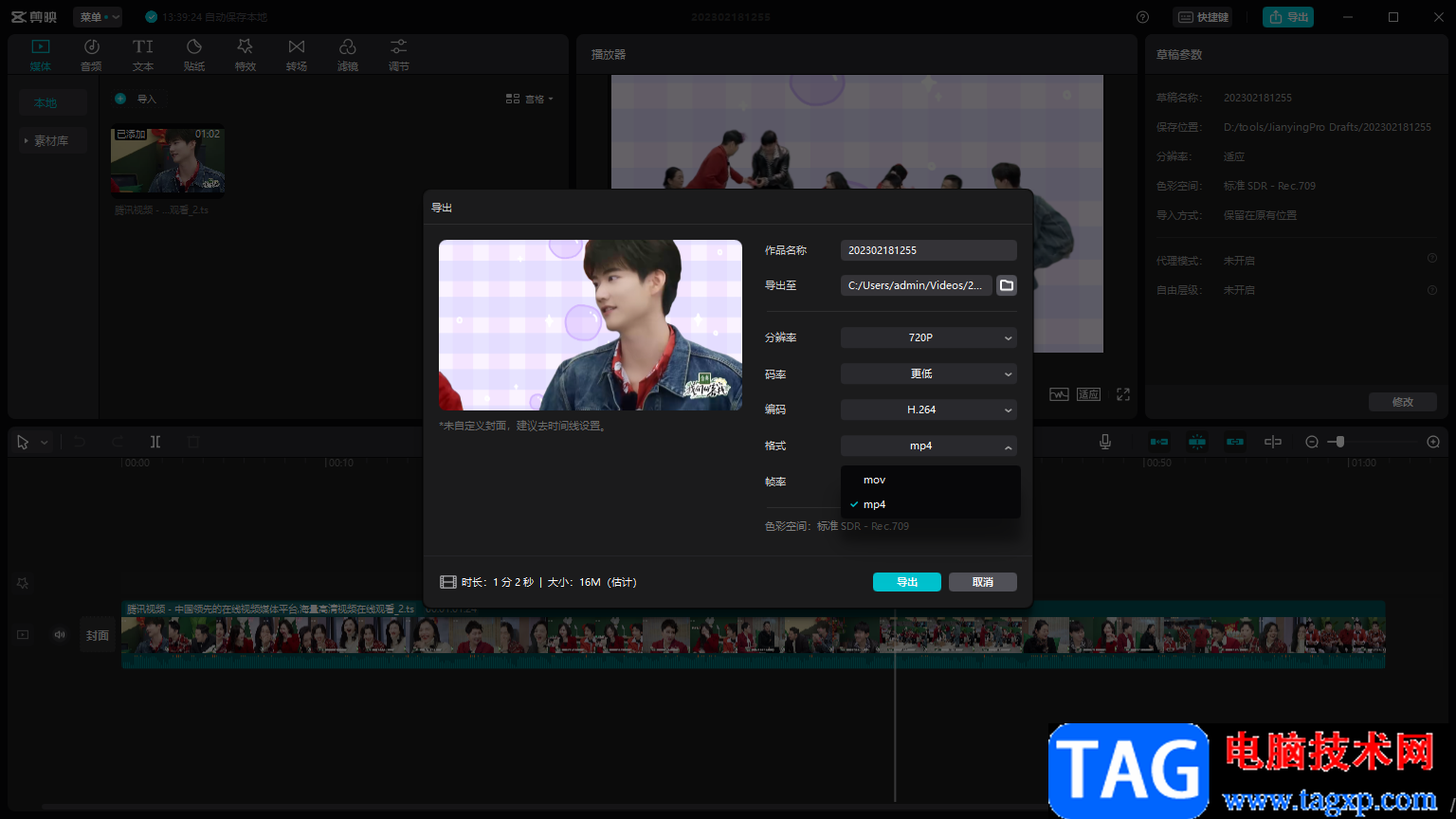The width and height of the screenshot is (1456, 819).
Task: Open the Audio (音频) tab
Action: [91, 55]
